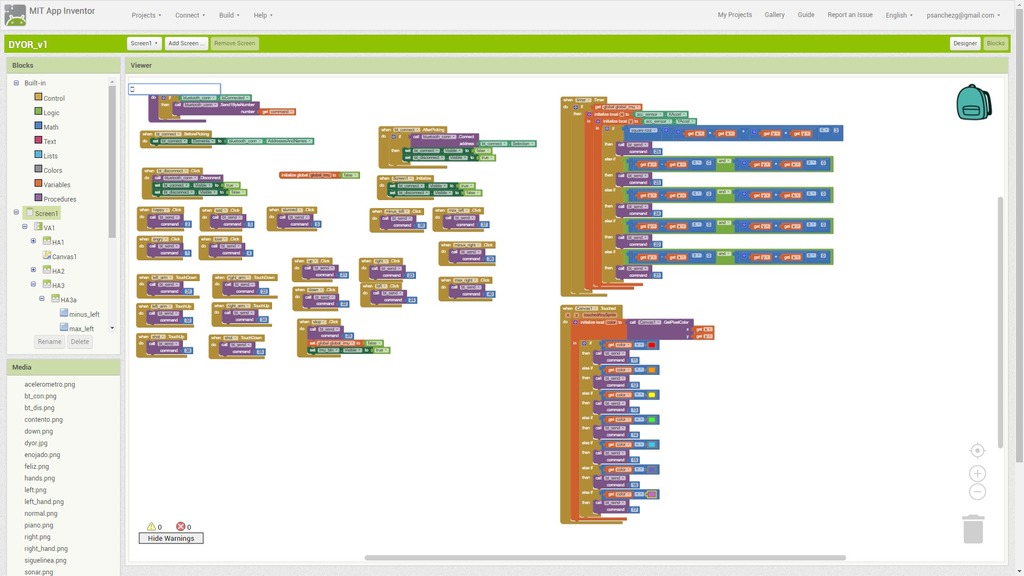
Task: Click the red error counter icon
Action: click(x=181, y=526)
